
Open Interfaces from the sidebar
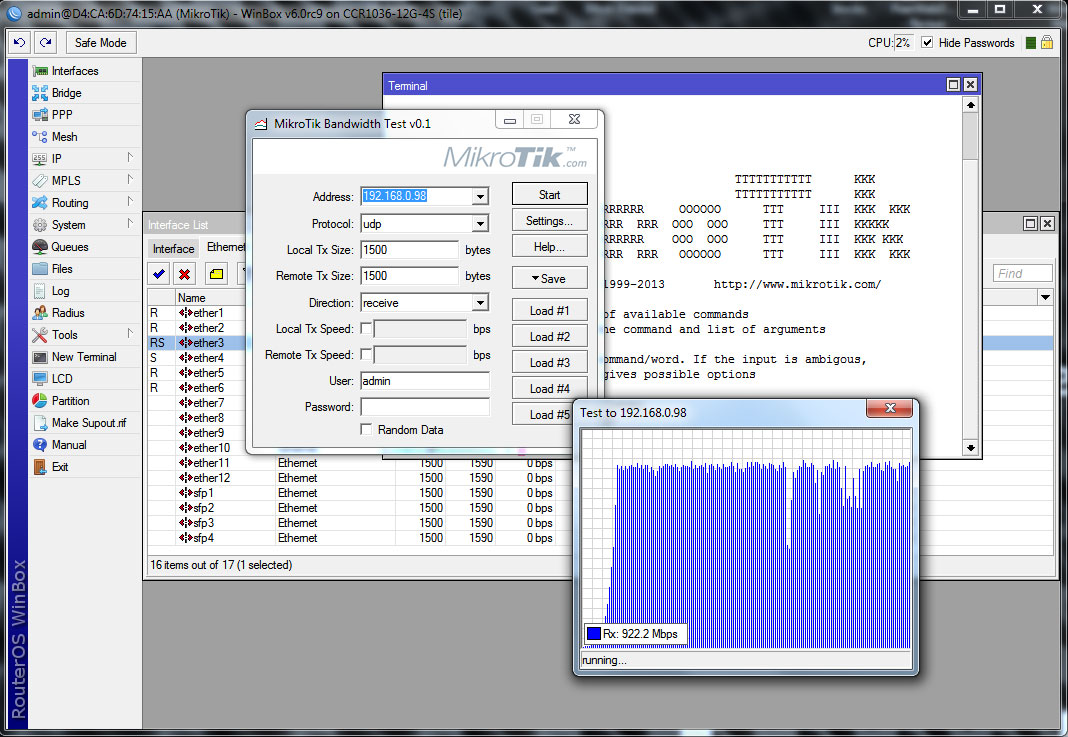(75, 71)
